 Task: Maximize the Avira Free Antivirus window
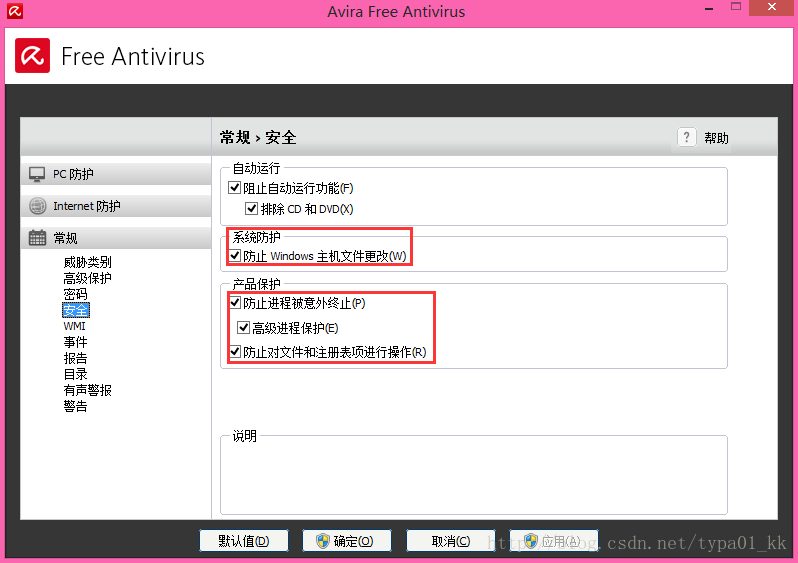pos(736,7)
